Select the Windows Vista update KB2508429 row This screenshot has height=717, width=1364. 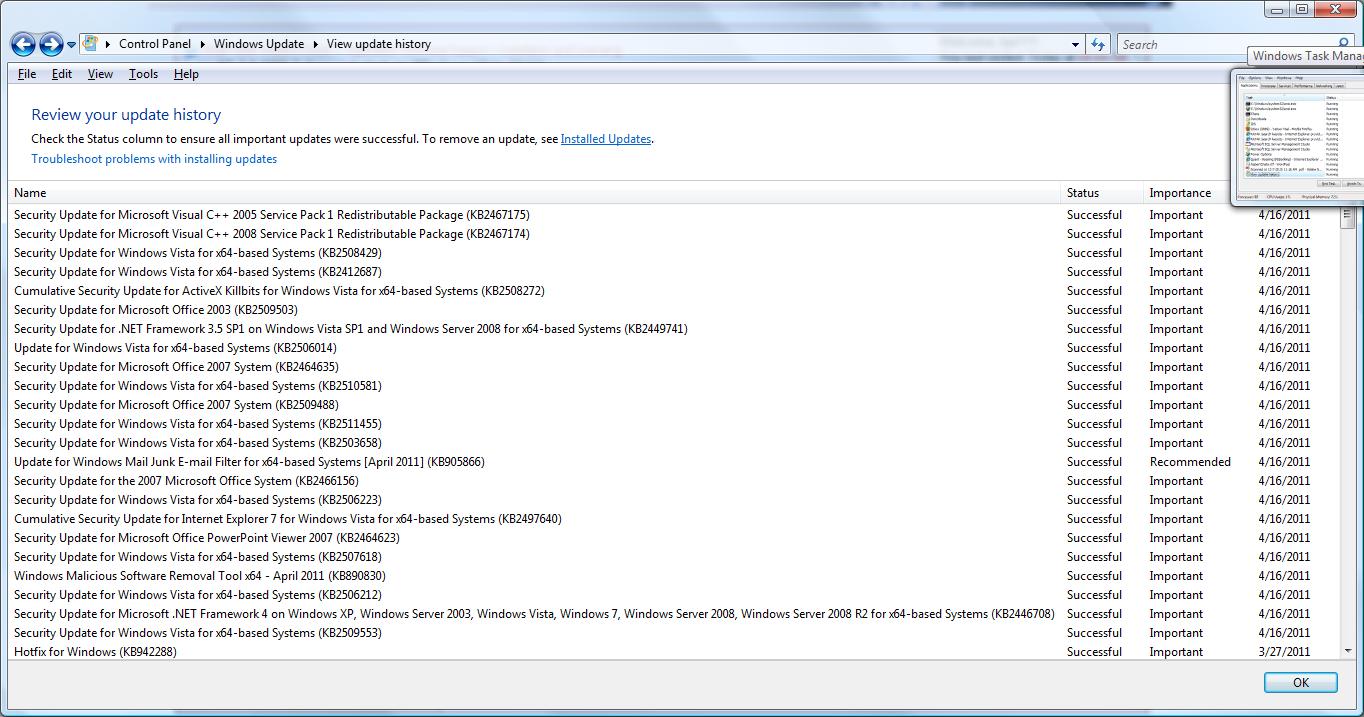(x=674, y=253)
